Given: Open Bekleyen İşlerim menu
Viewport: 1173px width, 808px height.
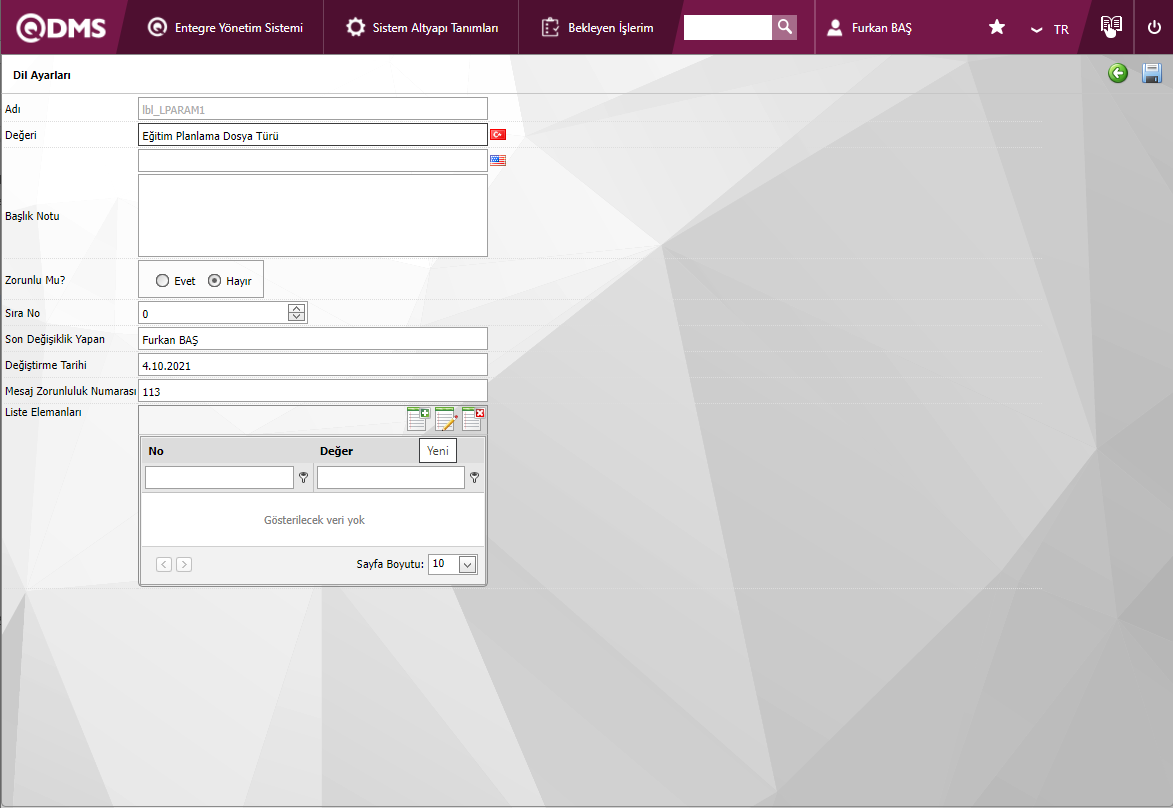Looking at the screenshot, I should click(598, 28).
